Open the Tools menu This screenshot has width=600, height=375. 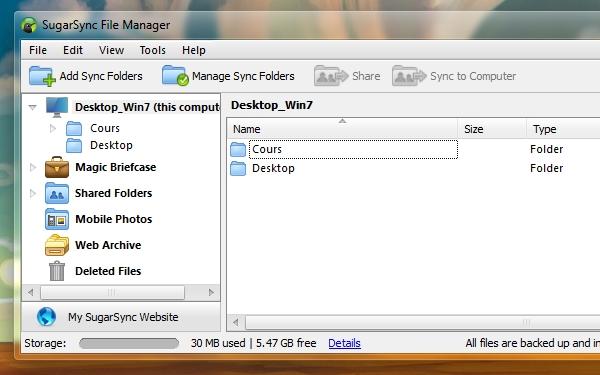[153, 50]
